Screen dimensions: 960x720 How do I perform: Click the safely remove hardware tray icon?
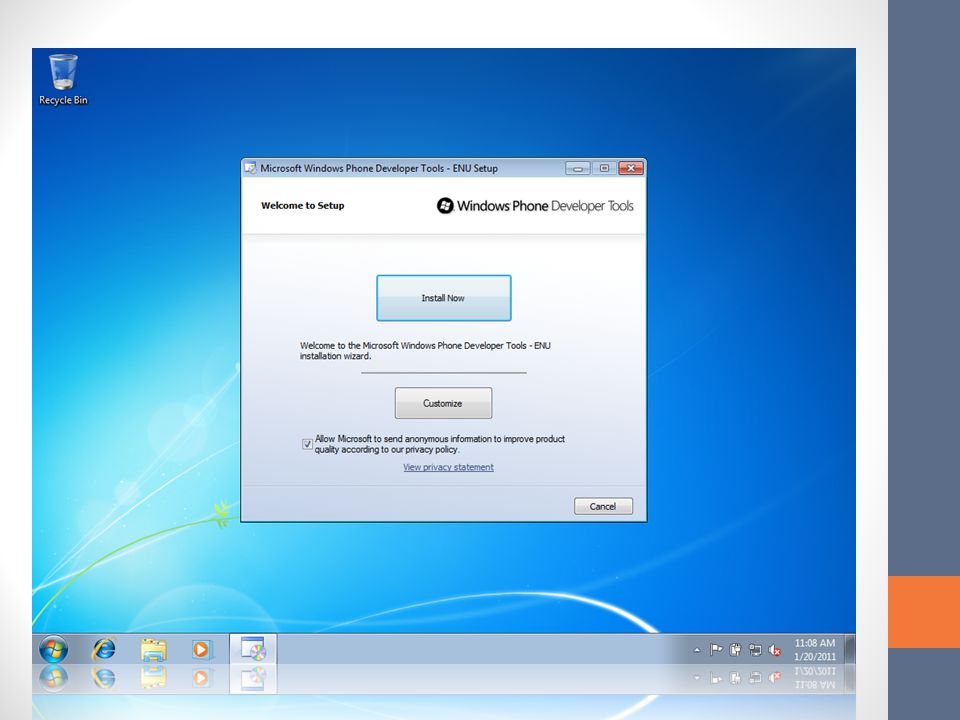[735, 650]
